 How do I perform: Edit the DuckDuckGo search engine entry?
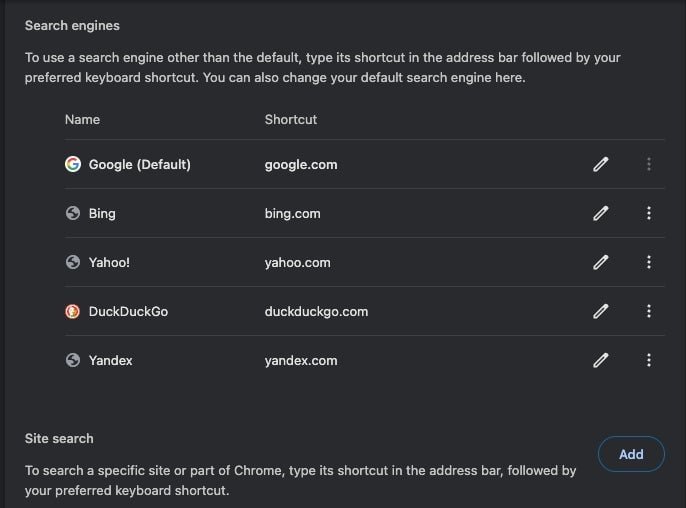[601, 312]
